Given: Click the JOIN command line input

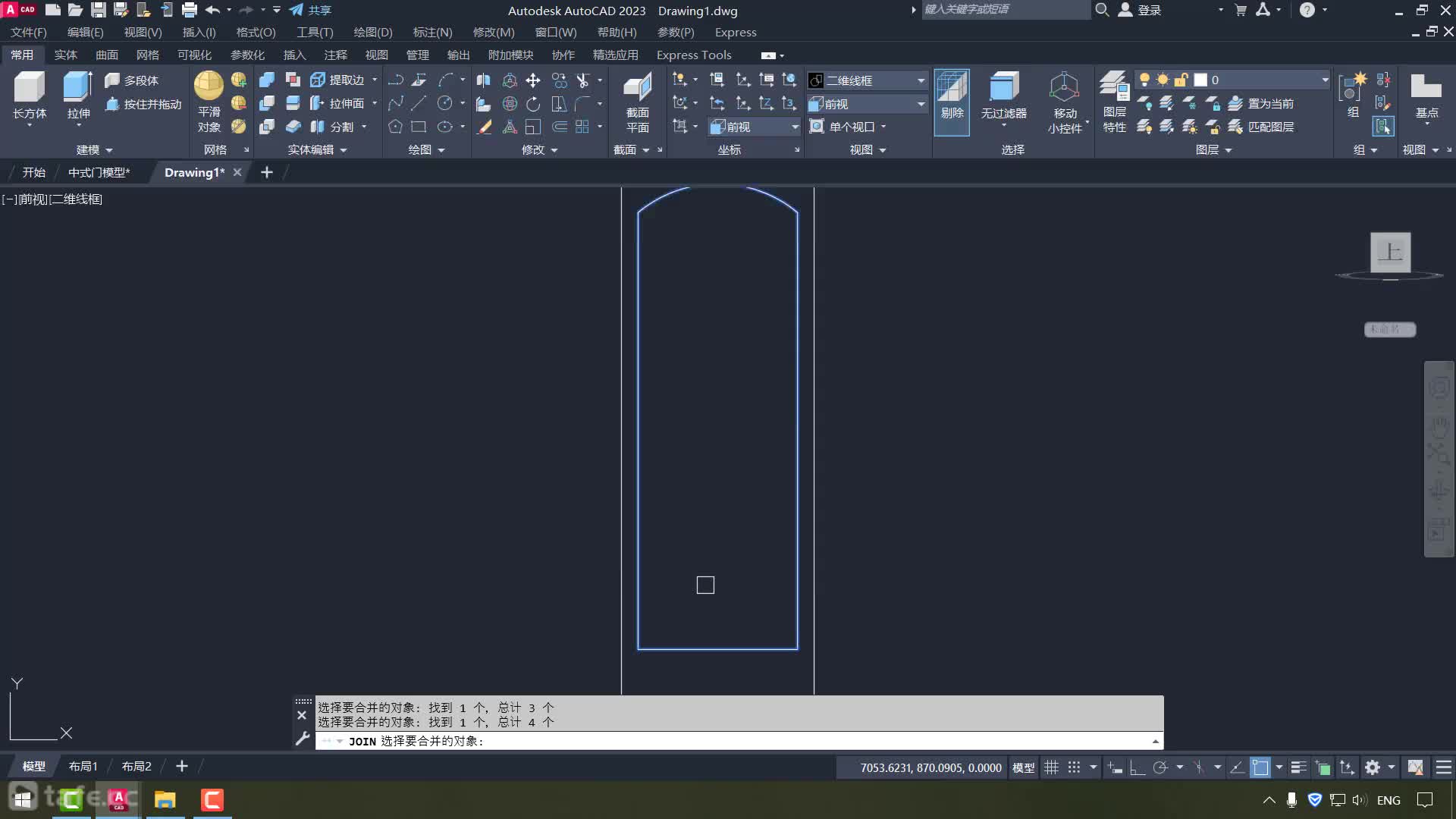Looking at the screenshot, I should coord(739,741).
